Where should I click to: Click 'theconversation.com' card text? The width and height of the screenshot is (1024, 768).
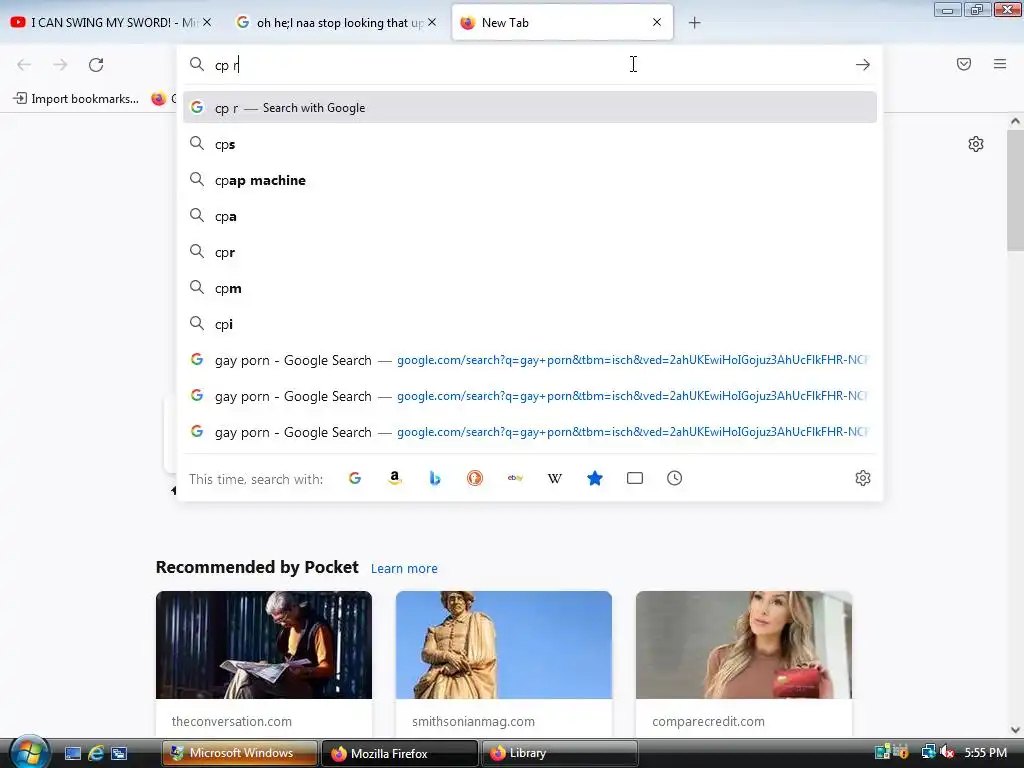coord(232,721)
